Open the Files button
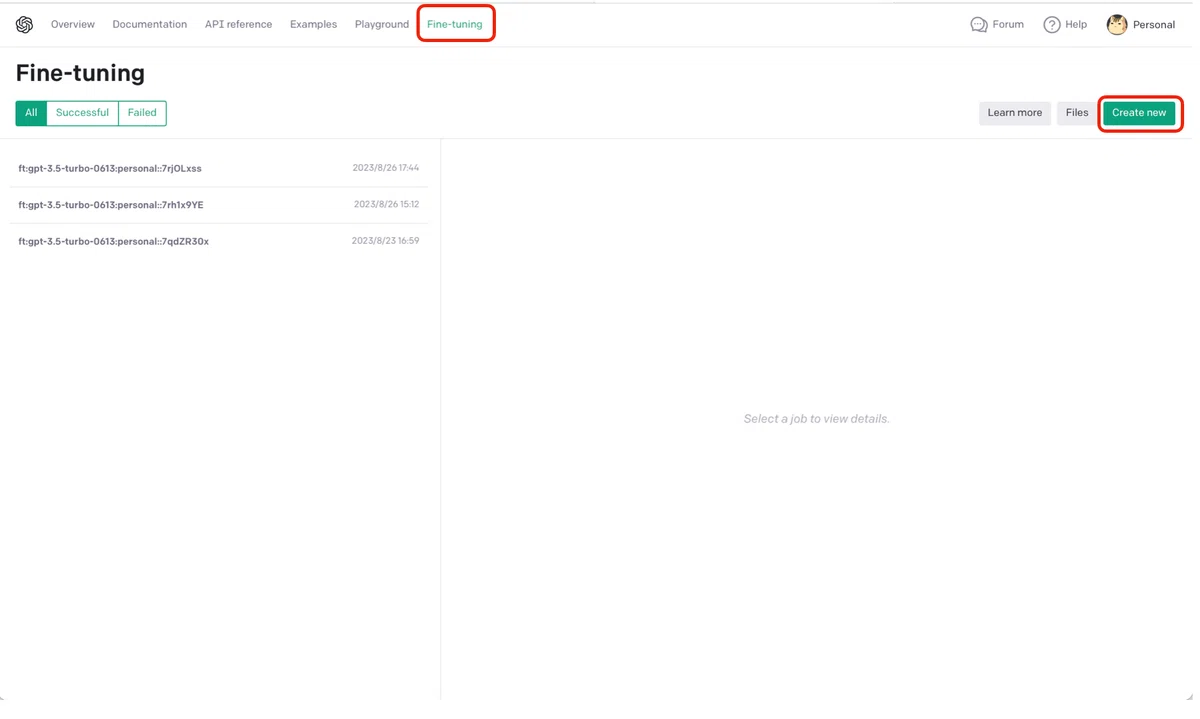This screenshot has width=1200, height=719. (x=1077, y=113)
